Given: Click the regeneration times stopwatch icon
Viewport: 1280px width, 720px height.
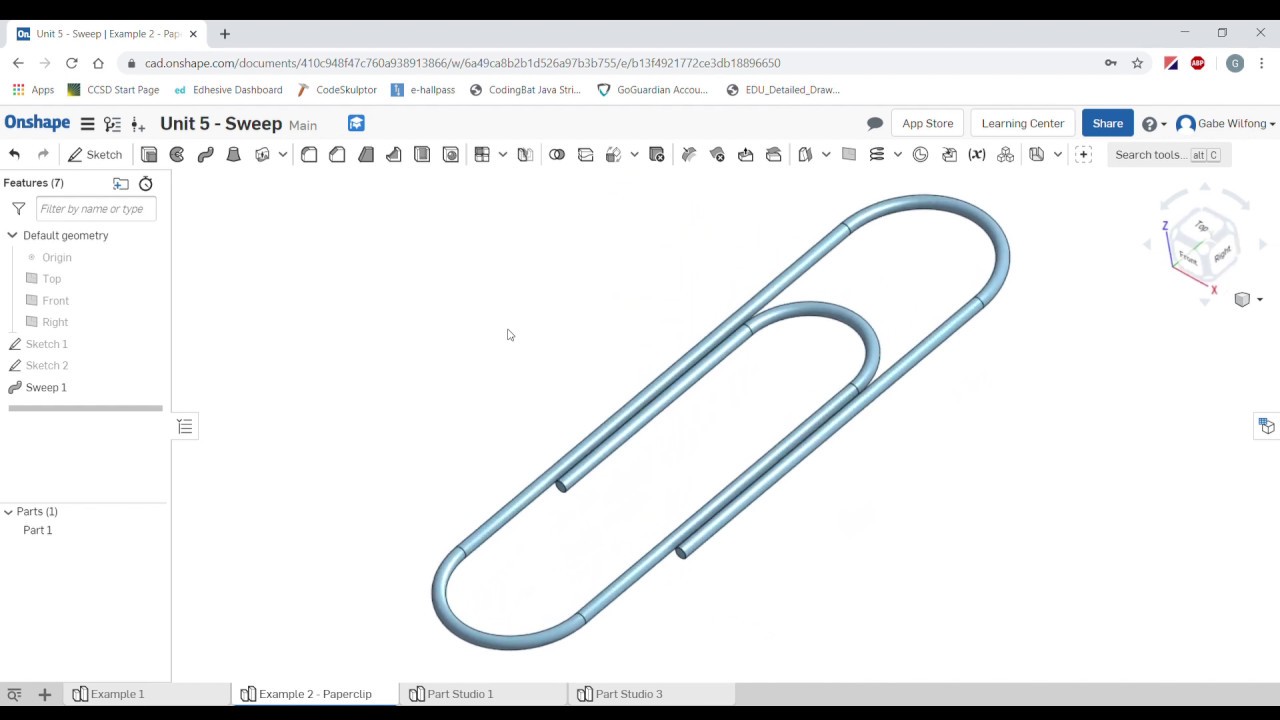Looking at the screenshot, I should (x=145, y=183).
